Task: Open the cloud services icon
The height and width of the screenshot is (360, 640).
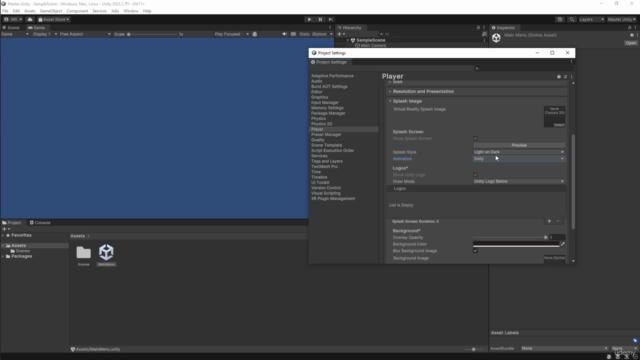Action: 30,19
